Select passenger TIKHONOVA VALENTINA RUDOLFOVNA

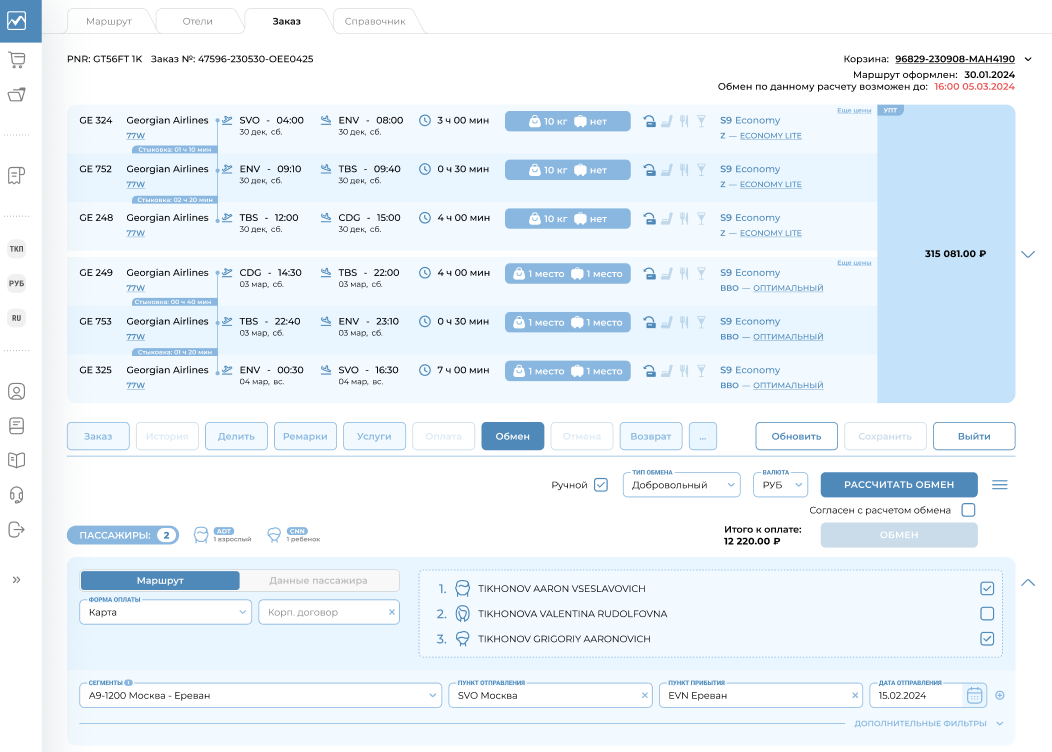(x=988, y=614)
